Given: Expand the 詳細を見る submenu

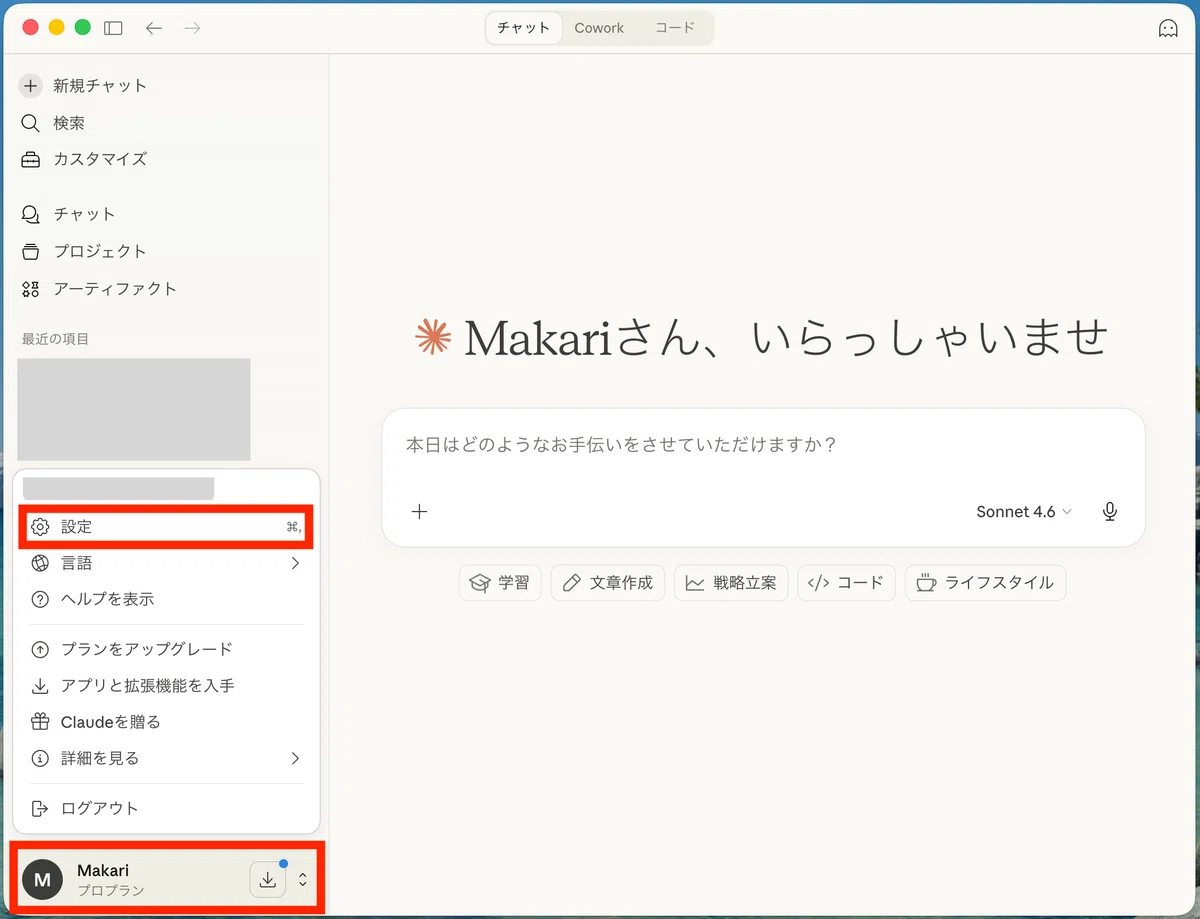Looking at the screenshot, I should 166,758.
